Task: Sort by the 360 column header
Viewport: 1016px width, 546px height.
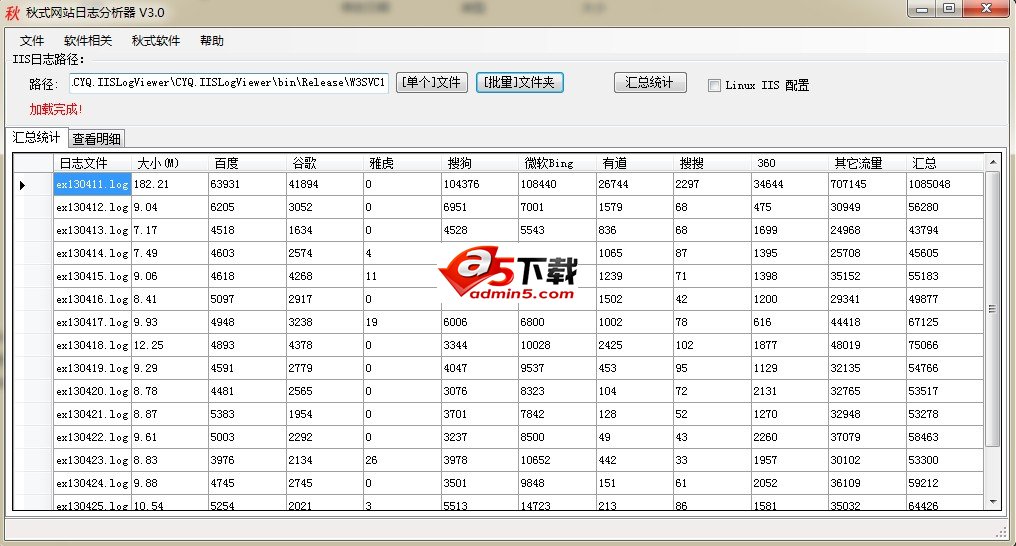Action: 789,163
